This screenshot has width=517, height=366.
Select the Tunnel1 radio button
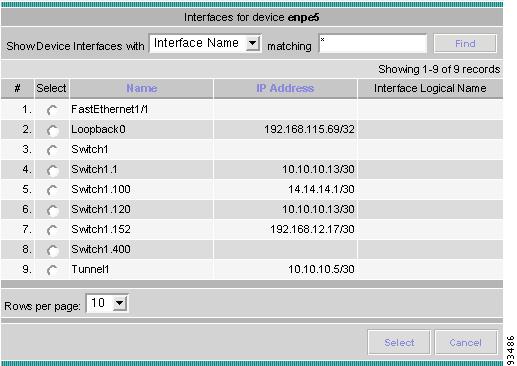(x=52, y=270)
